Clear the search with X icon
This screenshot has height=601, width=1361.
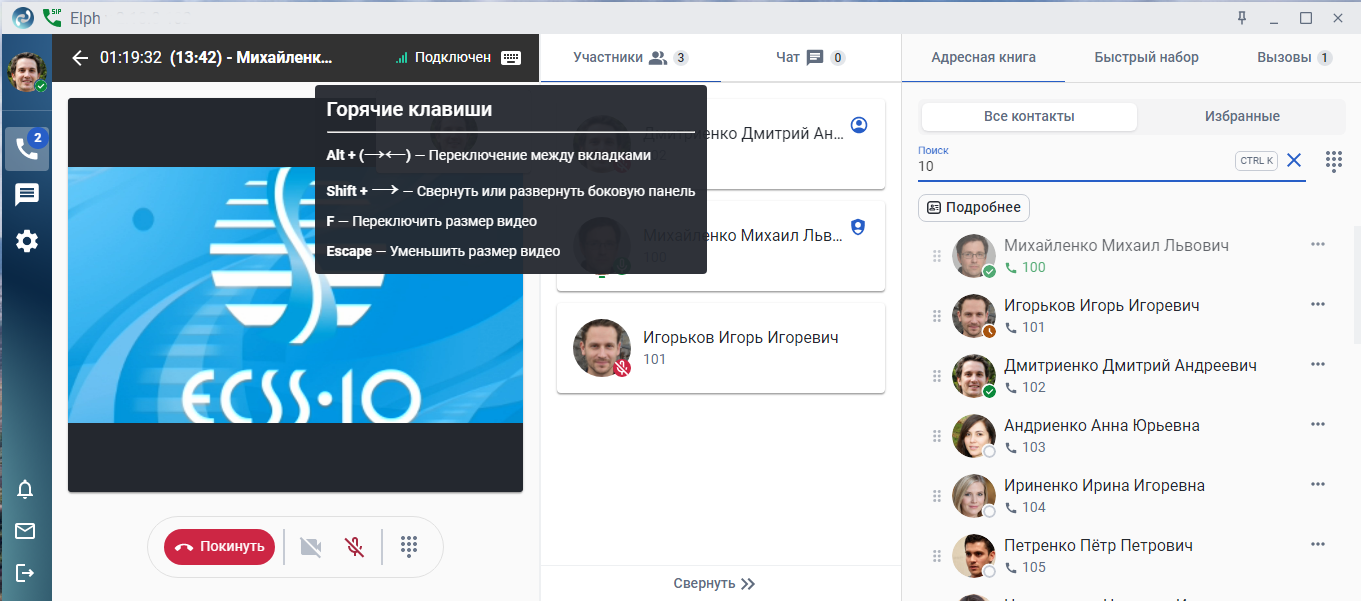pyautogui.click(x=1294, y=161)
